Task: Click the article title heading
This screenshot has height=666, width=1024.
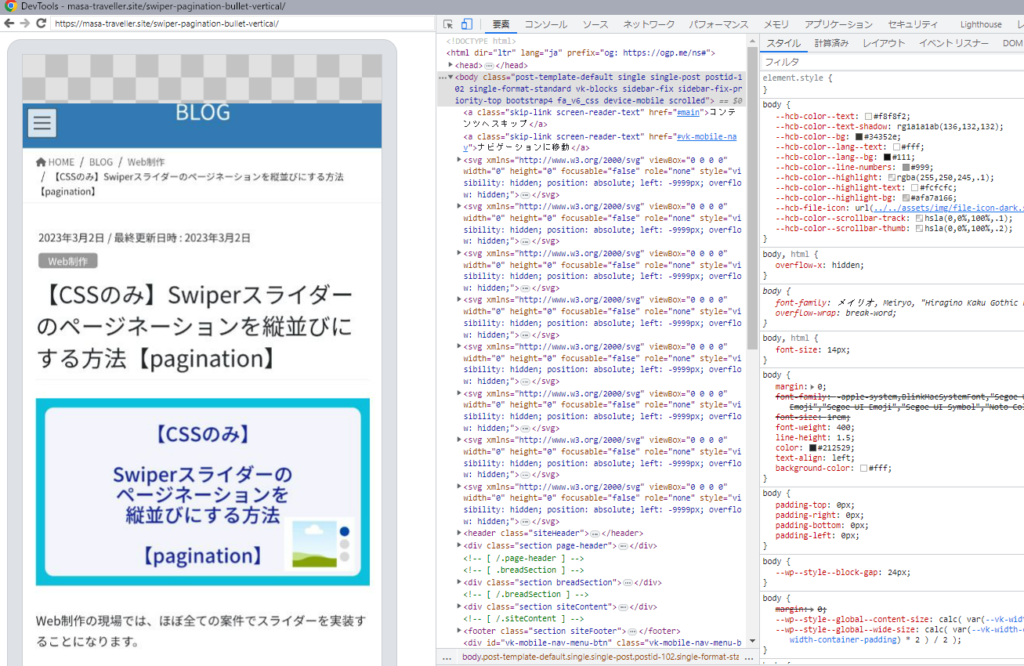Action: coord(195,326)
